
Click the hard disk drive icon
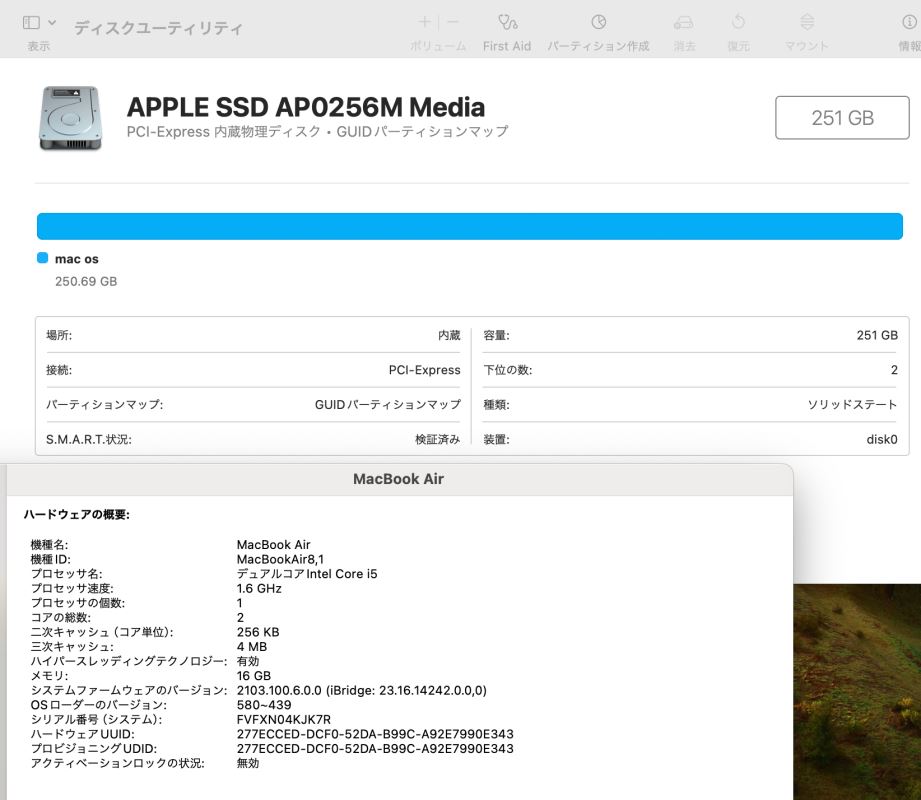pos(70,118)
